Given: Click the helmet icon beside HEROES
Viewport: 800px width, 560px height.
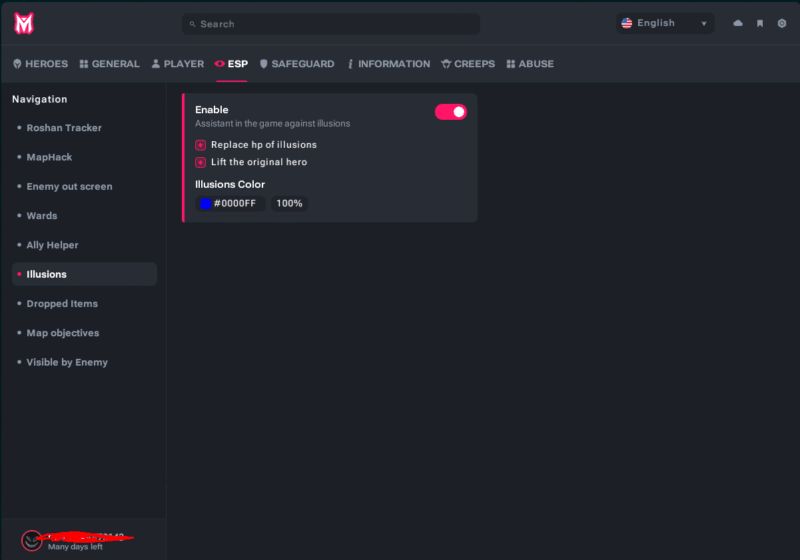Looking at the screenshot, I should click(17, 64).
